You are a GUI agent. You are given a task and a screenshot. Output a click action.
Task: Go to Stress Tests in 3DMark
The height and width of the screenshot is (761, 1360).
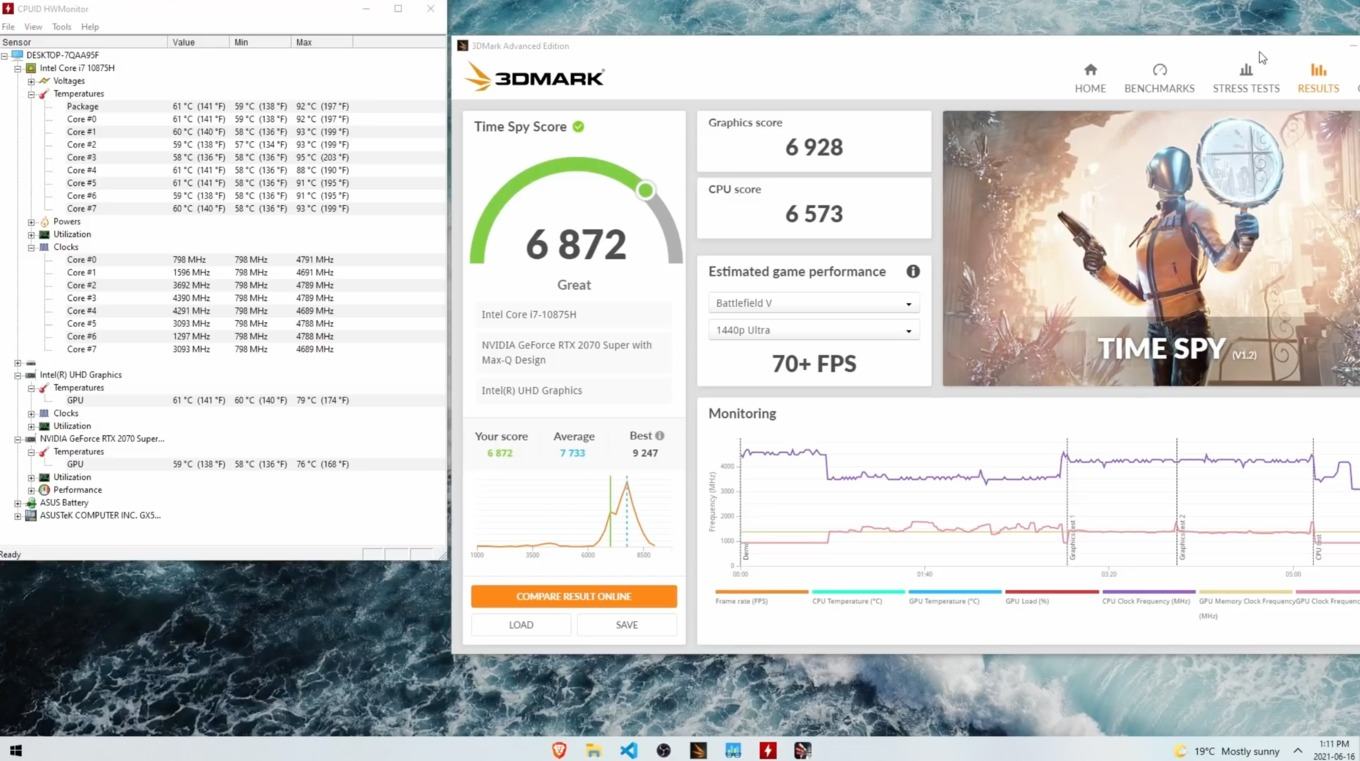(1246, 78)
